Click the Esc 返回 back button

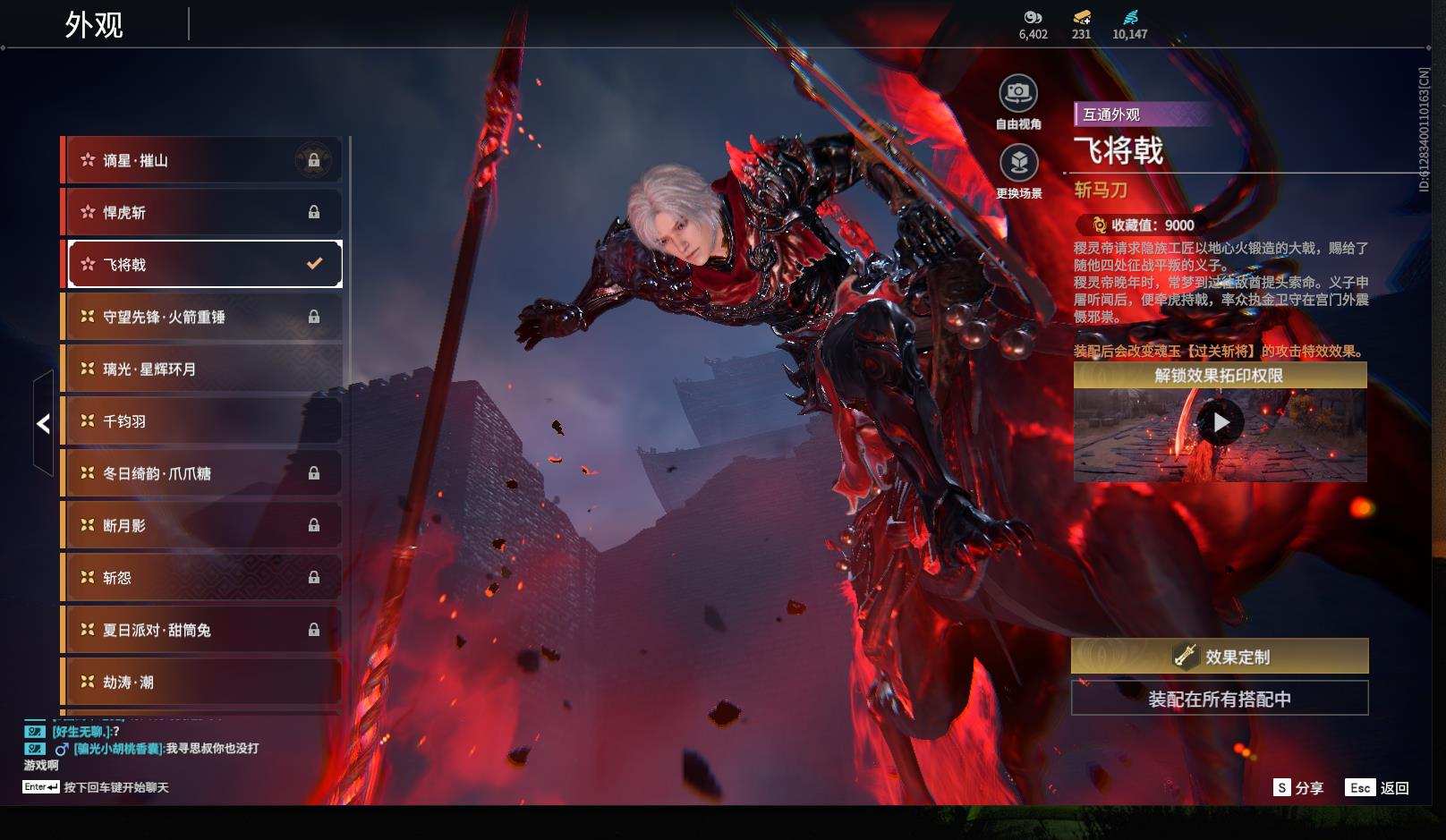click(1377, 787)
